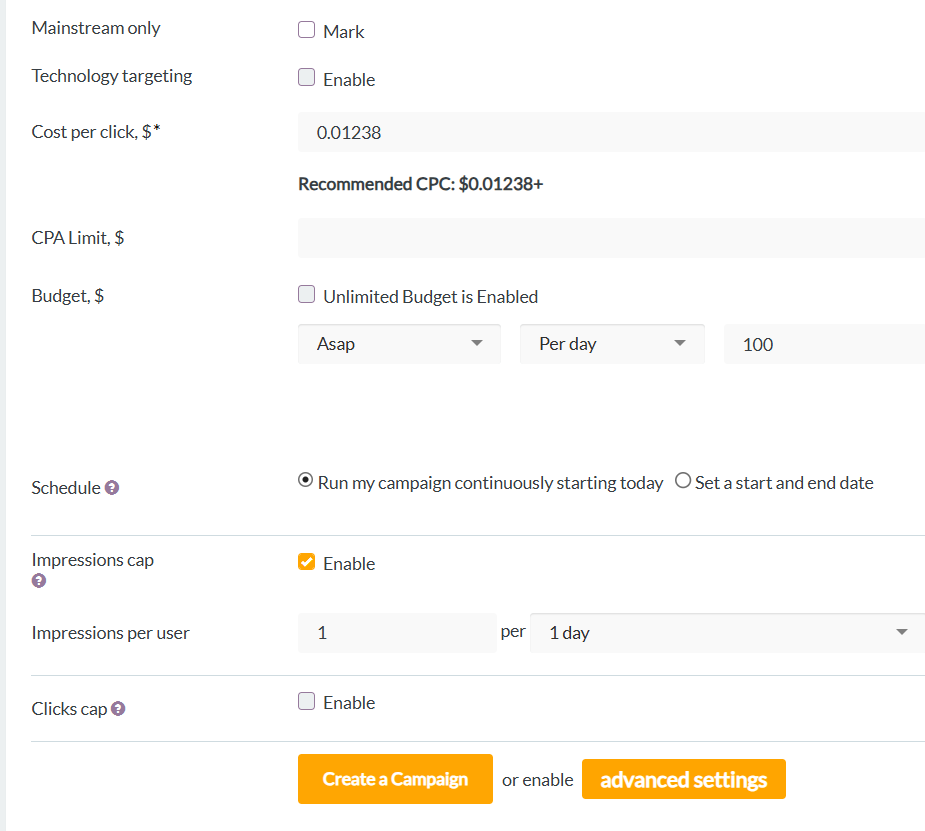Uncheck the Impressions cap Enable checkbox
The width and height of the screenshot is (925, 831).
[x=306, y=562]
